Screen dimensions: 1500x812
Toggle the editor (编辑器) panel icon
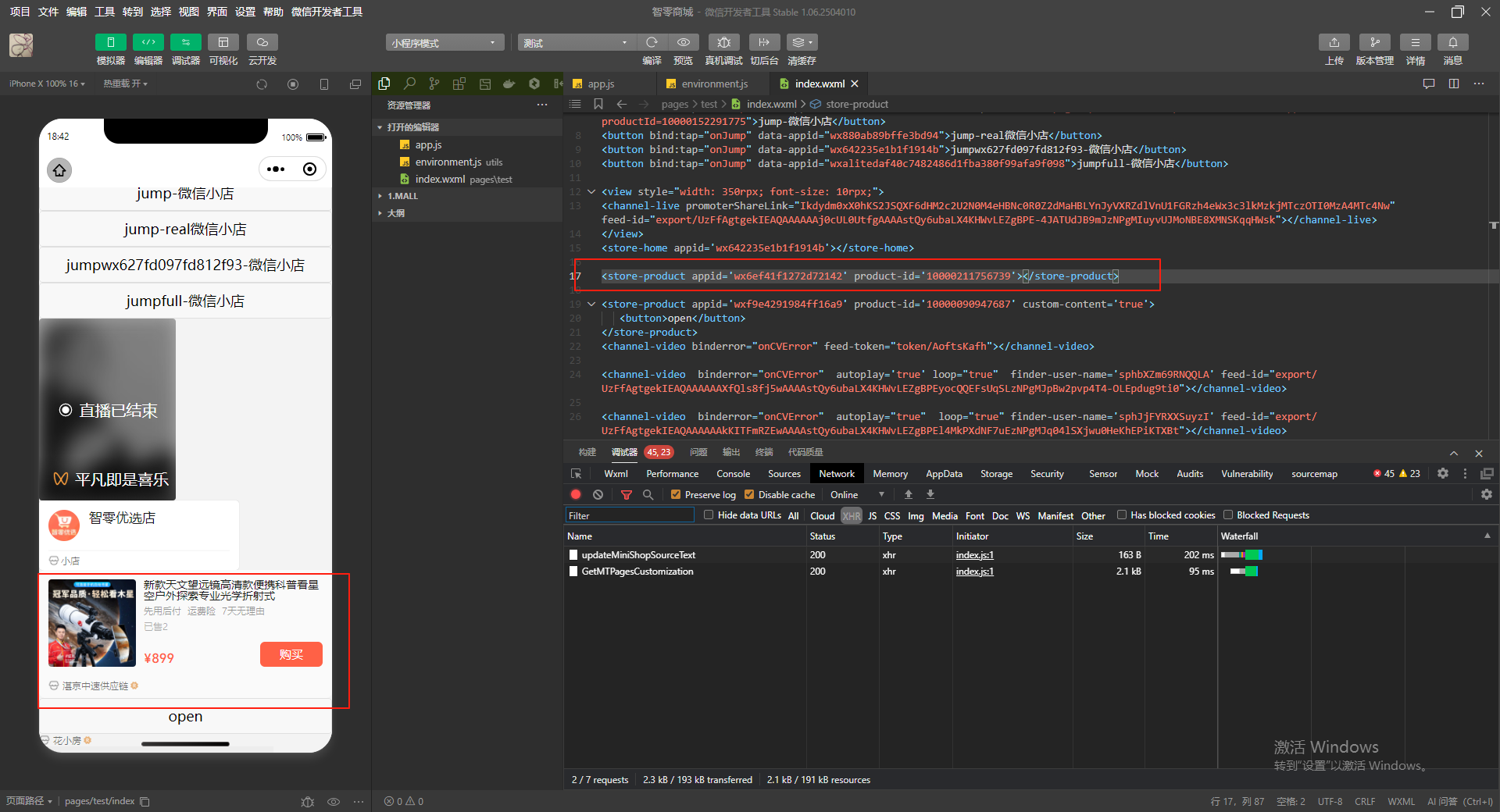click(148, 42)
